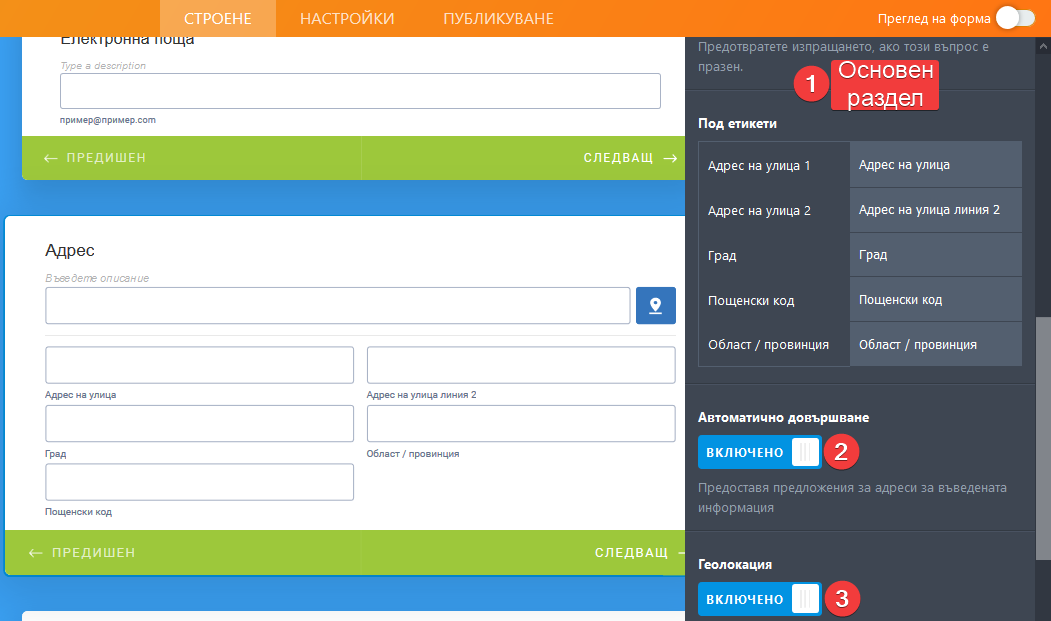The height and width of the screenshot is (621, 1051).
Task: Click input above Адрес на улица label
Action: tap(199, 365)
